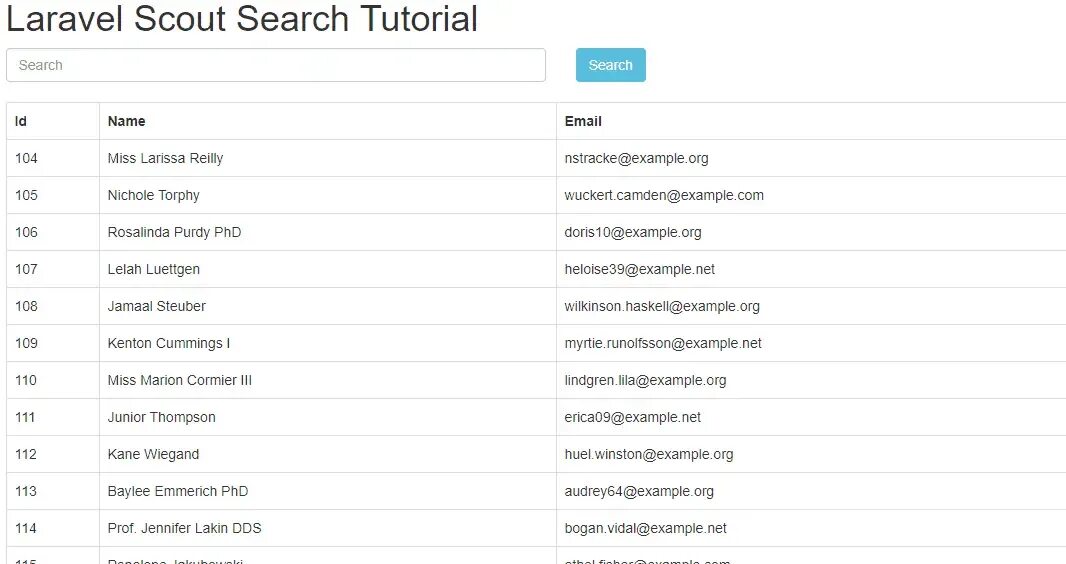This screenshot has width=1066, height=564.
Task: Select the Kane Wiegand name cell
Action: (154, 454)
